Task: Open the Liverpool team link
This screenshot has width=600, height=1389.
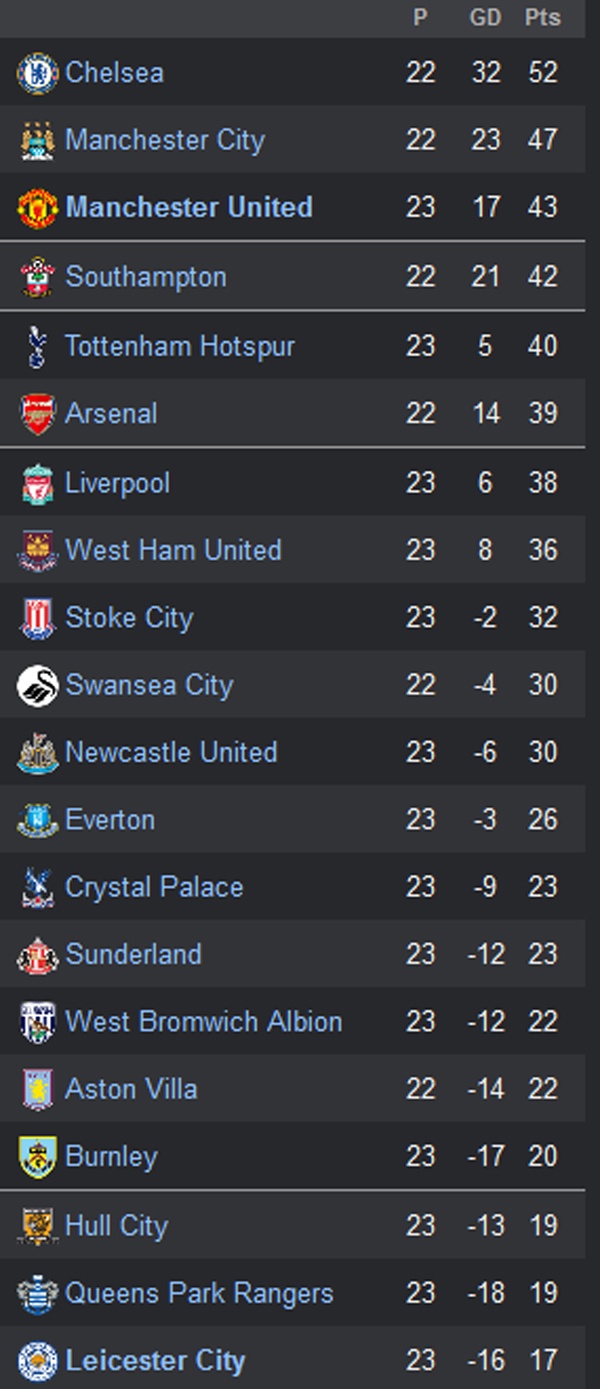Action: (117, 483)
